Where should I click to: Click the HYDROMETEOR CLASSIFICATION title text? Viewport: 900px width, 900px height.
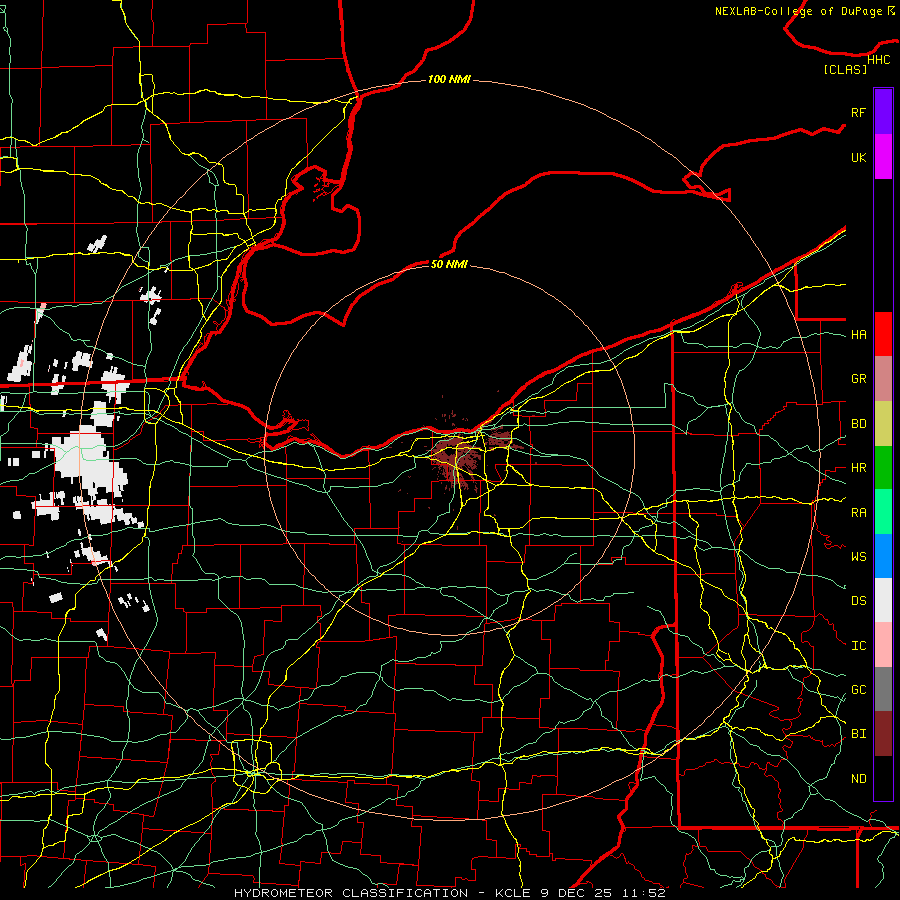point(351,893)
